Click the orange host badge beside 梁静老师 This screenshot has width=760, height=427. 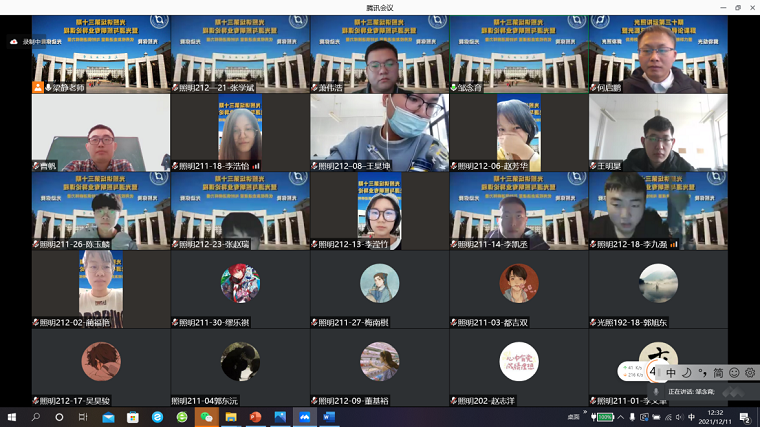[38, 88]
